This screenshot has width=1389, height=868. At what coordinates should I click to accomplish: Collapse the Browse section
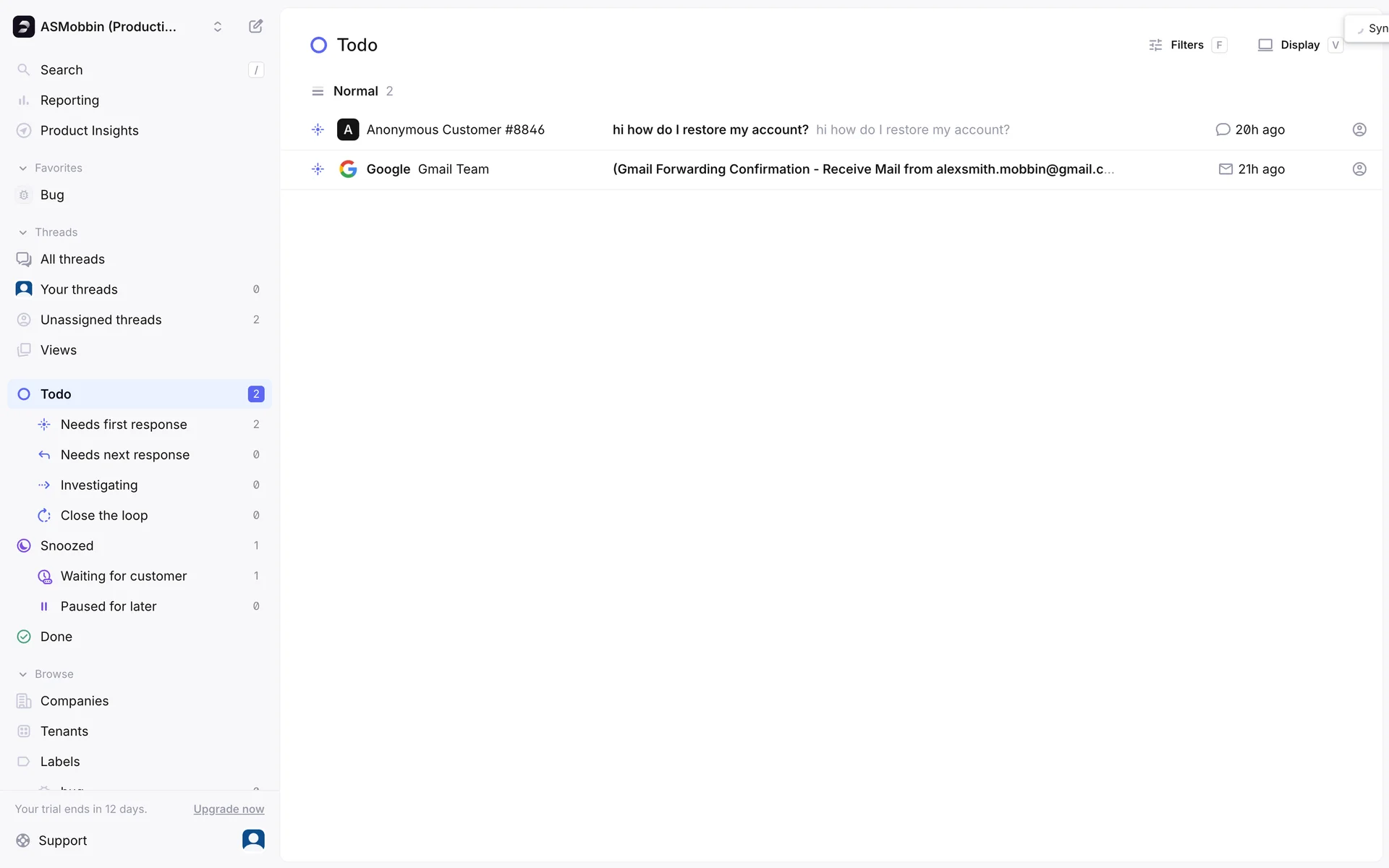click(23, 674)
